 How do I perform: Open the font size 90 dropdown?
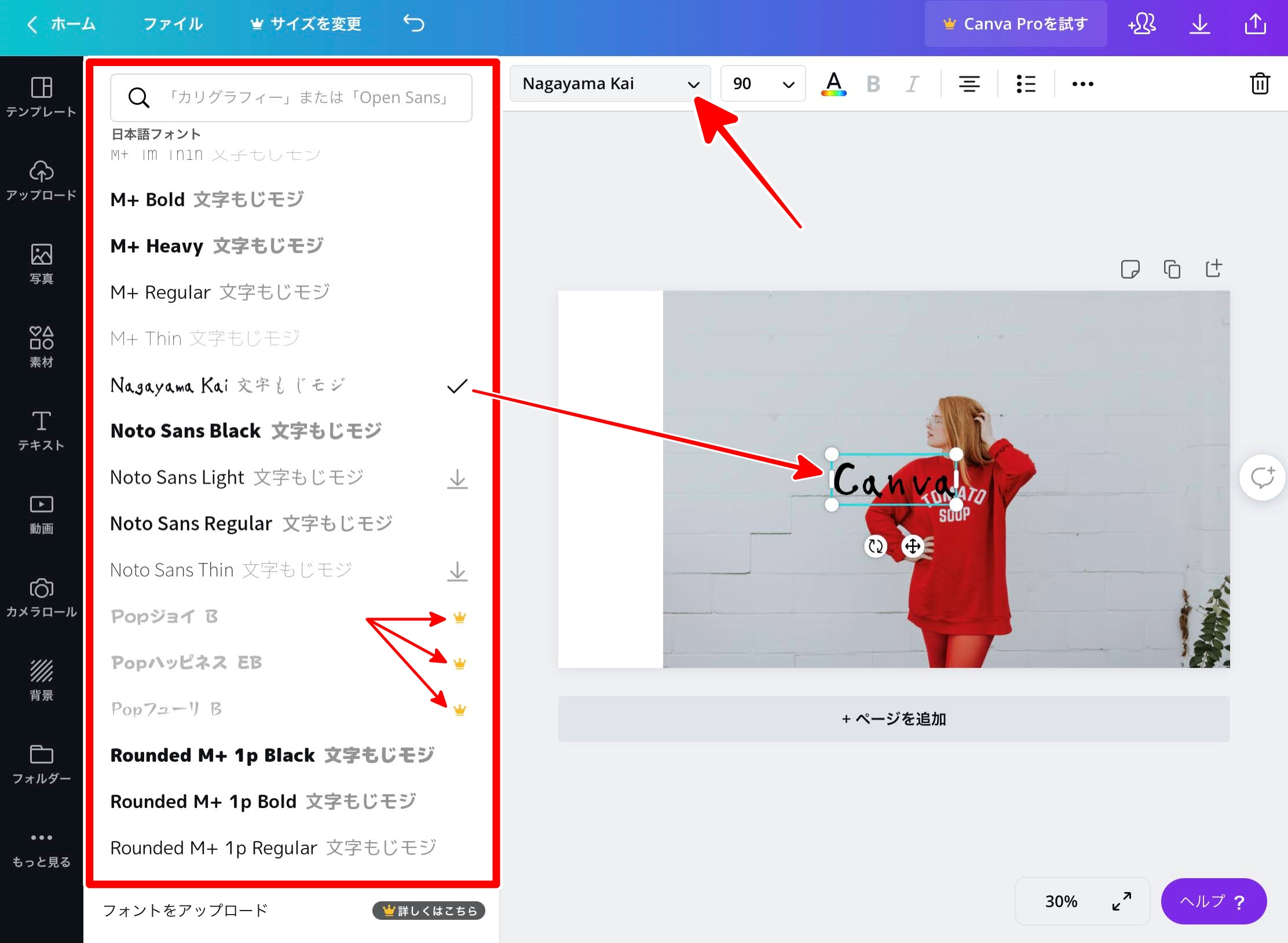point(763,83)
